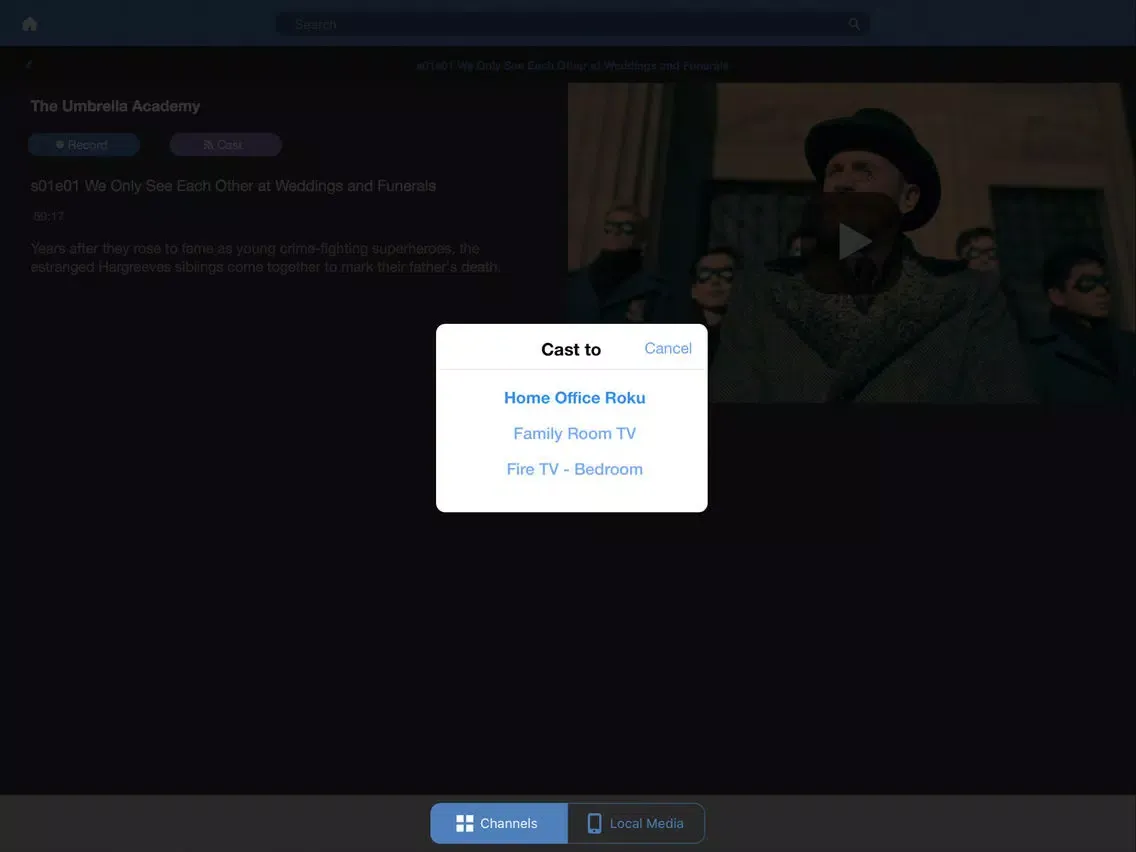Click the Search input field
Screen dimensions: 1136x852
click(x=572, y=25)
